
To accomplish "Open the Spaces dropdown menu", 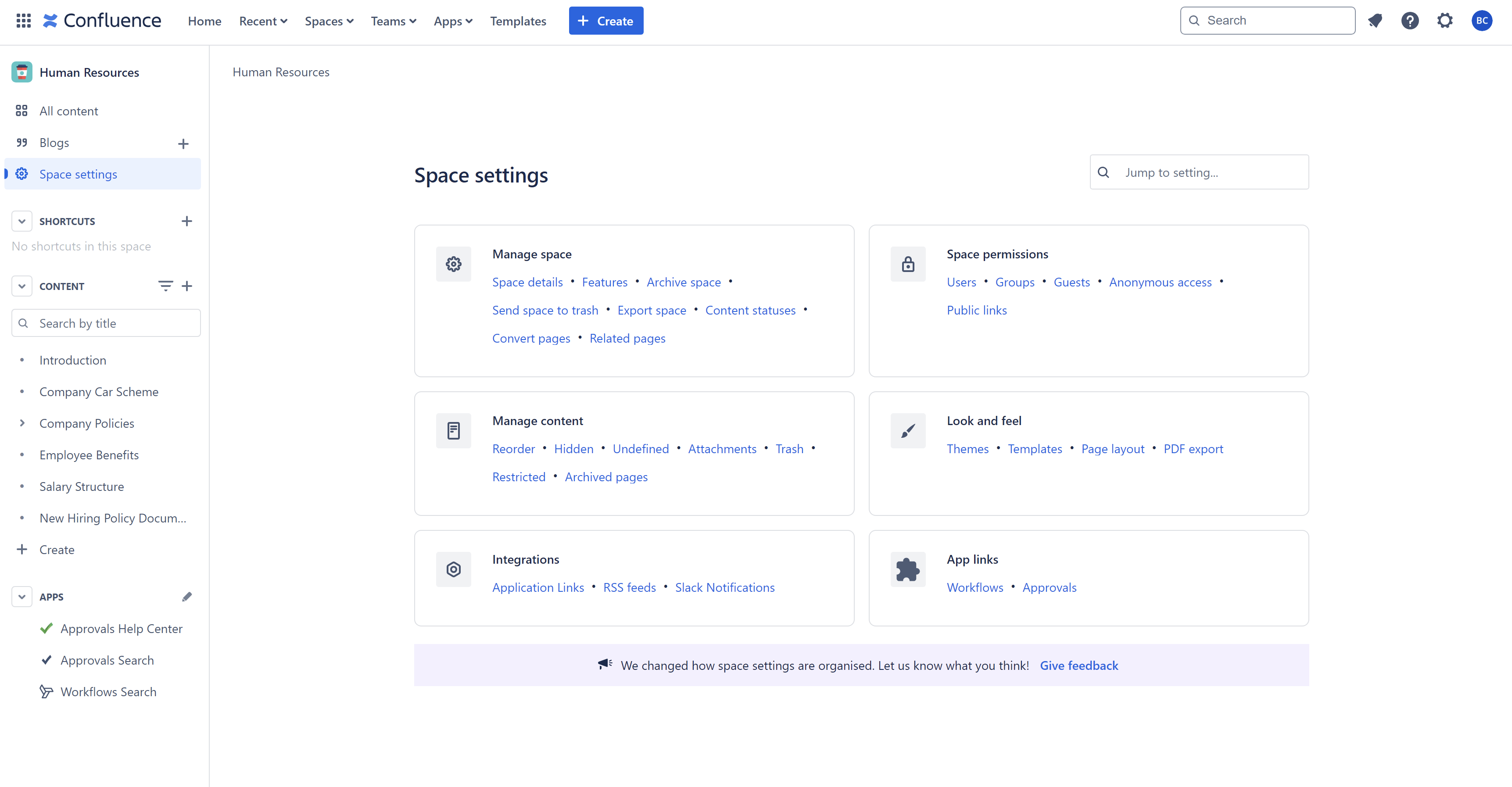I will tap(329, 21).
